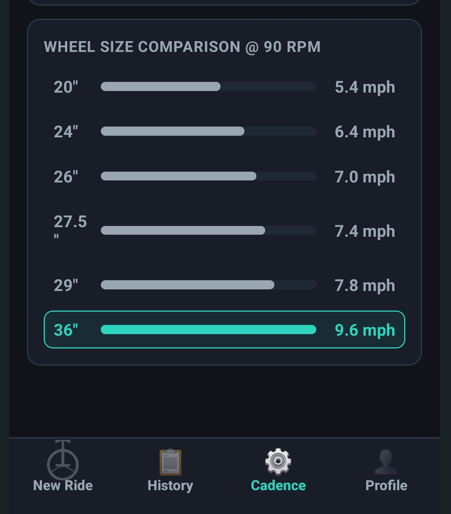Tap the unicycle New Ride icon
451x514 pixels.
tap(63, 460)
